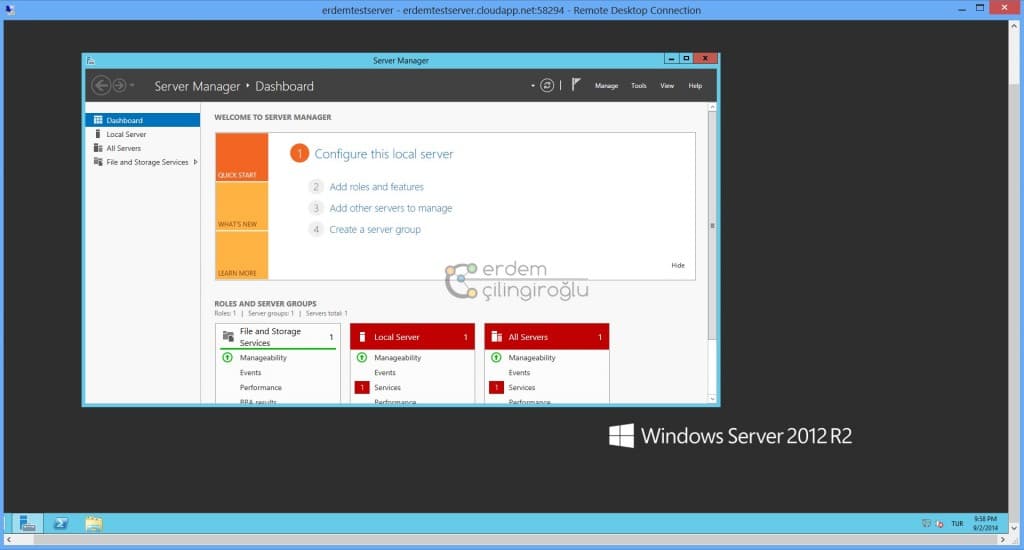Select the Learn More tile

(242, 255)
